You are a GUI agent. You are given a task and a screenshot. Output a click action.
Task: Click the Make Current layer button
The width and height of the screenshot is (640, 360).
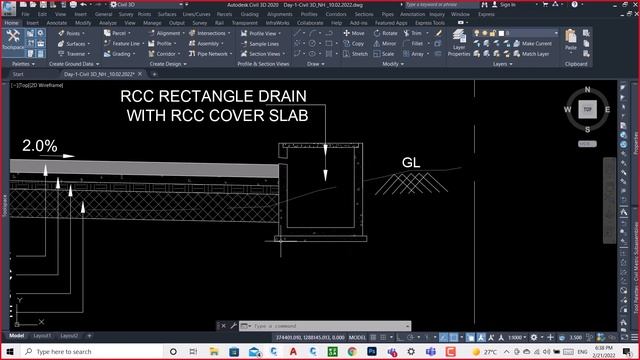coord(533,43)
